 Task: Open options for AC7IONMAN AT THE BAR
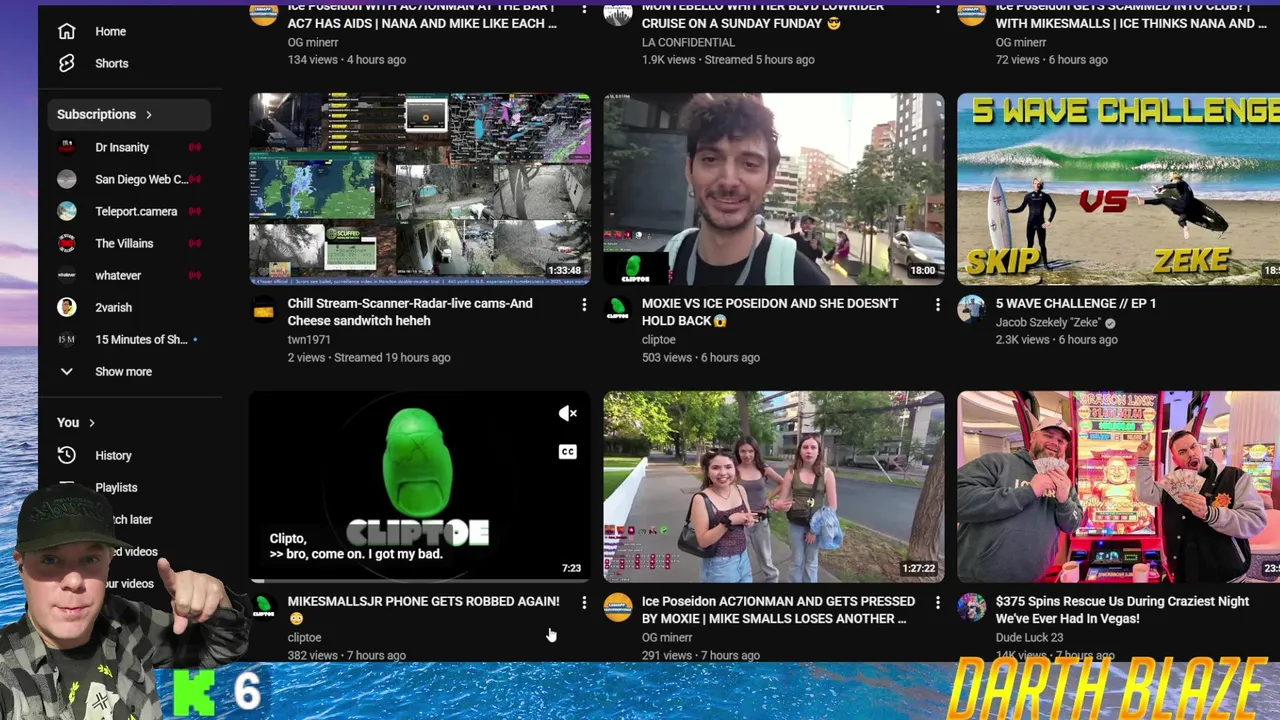pos(584,8)
